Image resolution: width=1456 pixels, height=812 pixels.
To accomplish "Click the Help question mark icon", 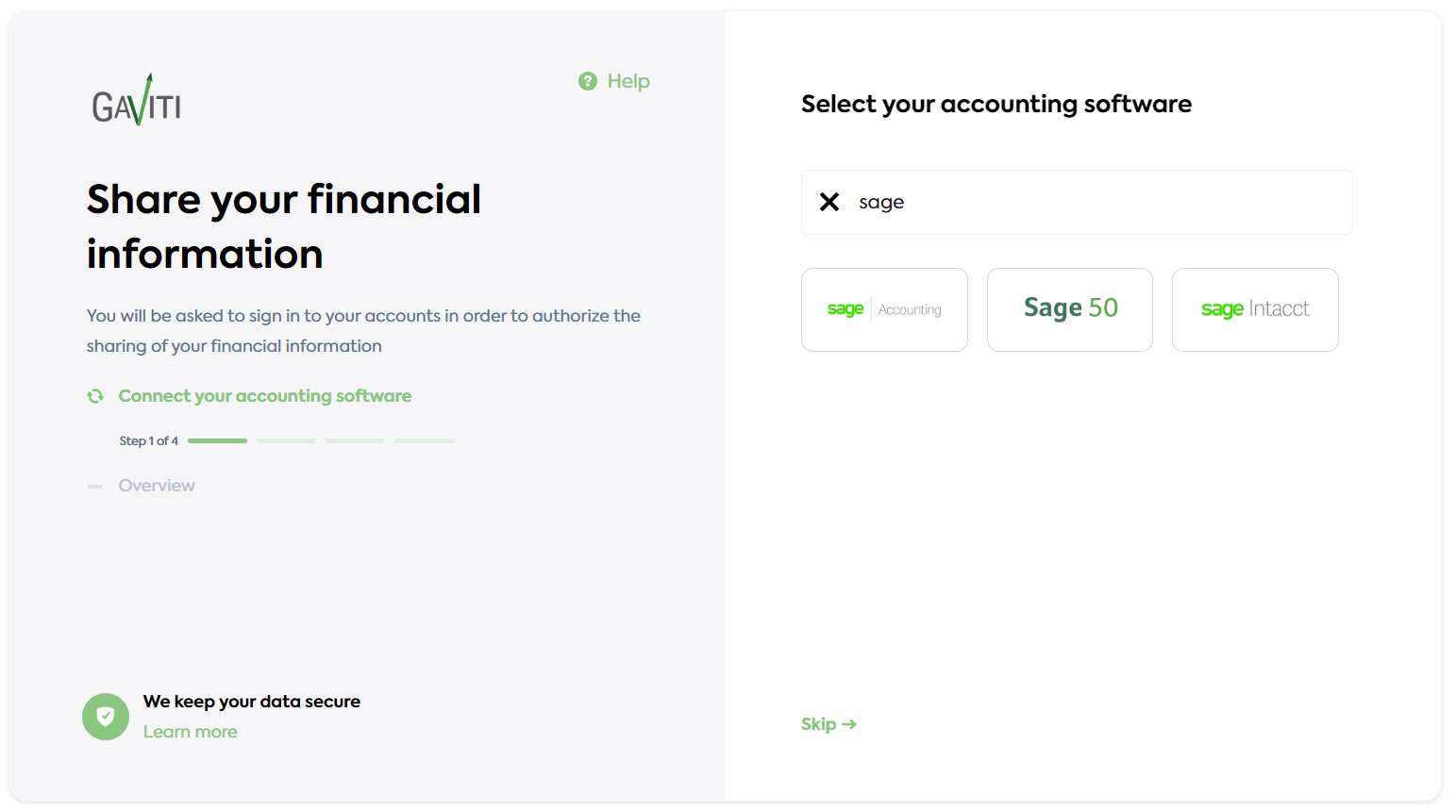I will click(x=588, y=82).
